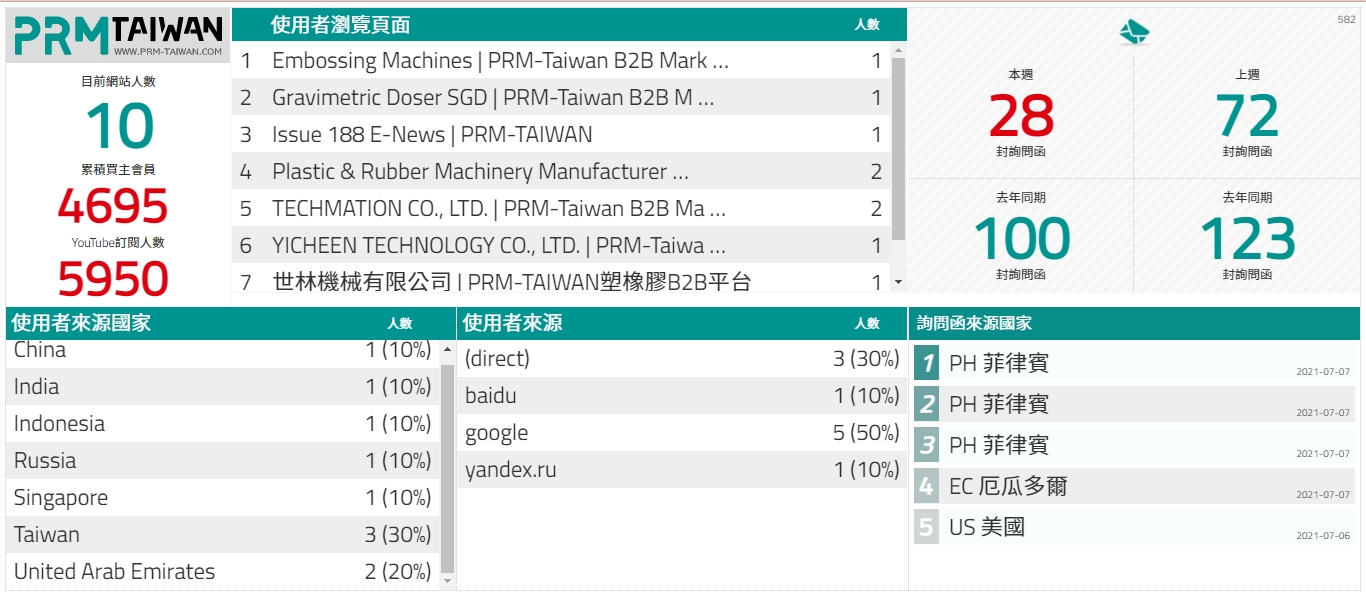This screenshot has height=592, width=1366.
Task: Click the third-ranked PH 菲律賓 inquiry entry
Action: [1134, 445]
